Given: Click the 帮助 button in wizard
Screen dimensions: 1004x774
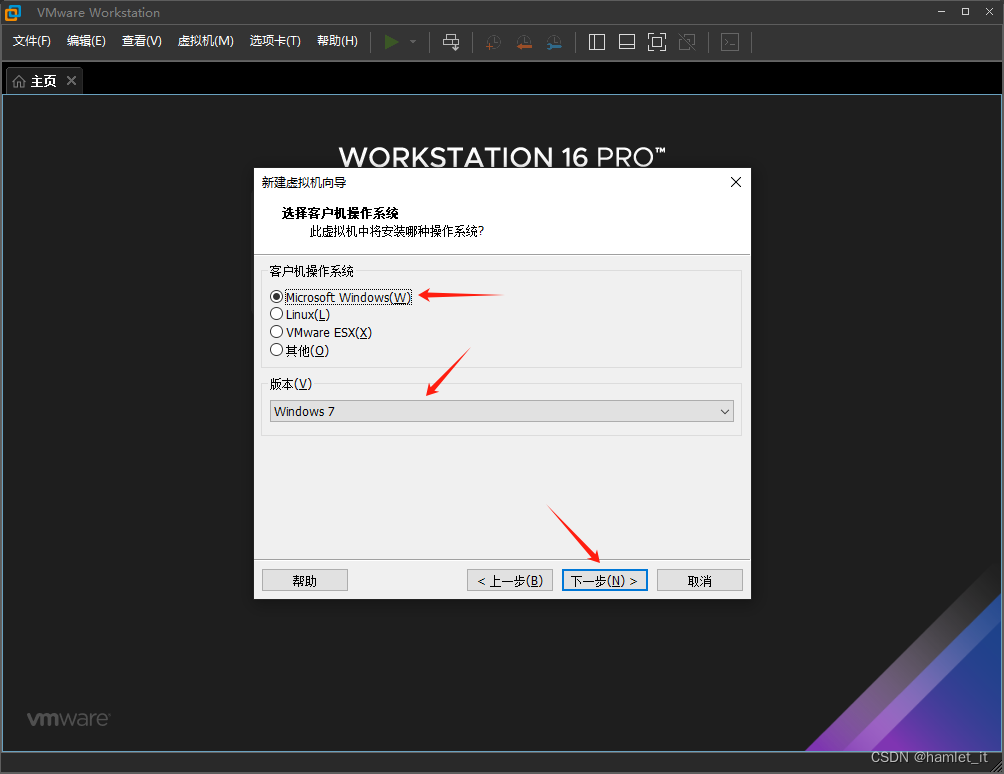Looking at the screenshot, I should (305, 581).
